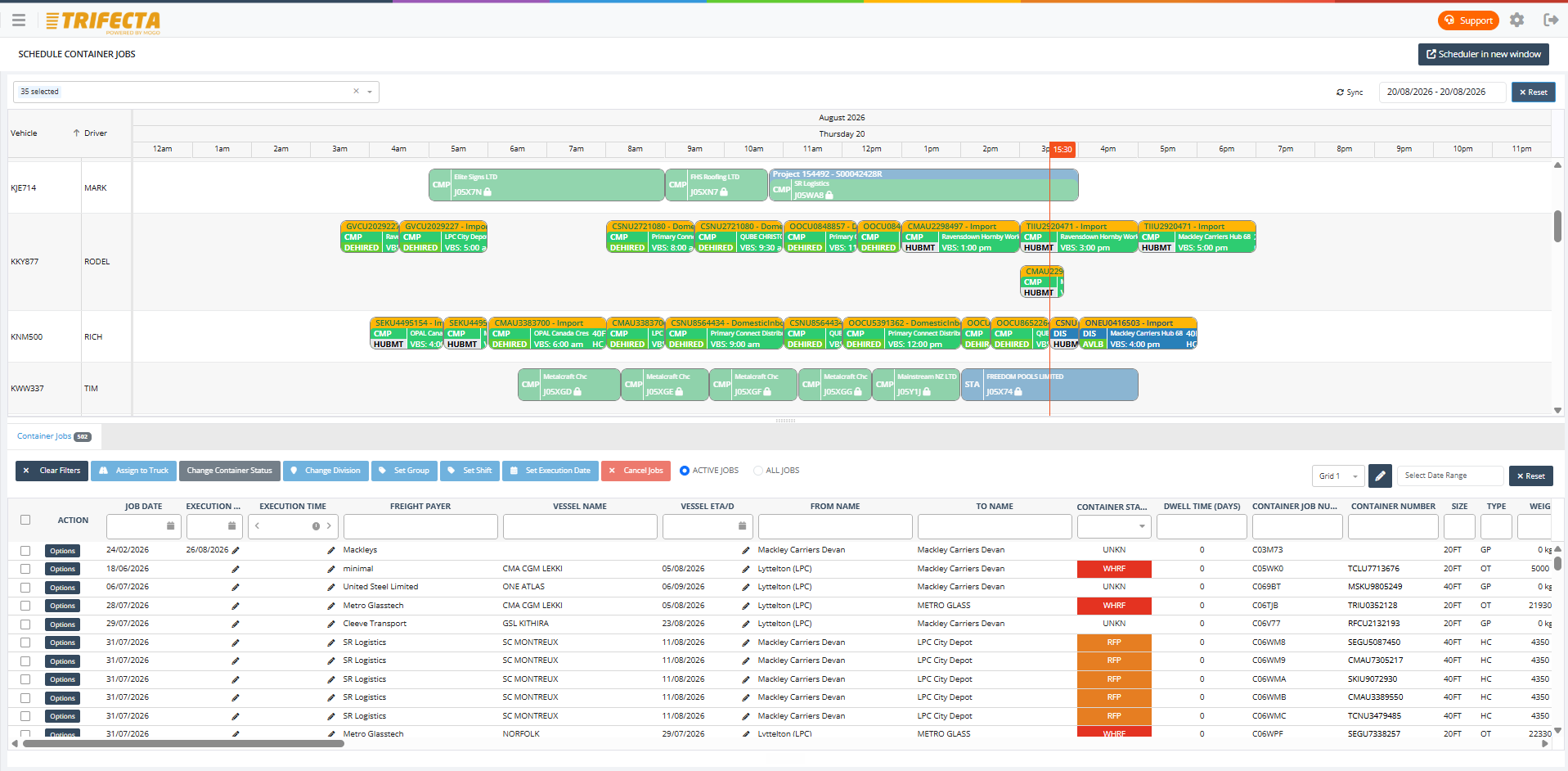
Task: Select ACTIVE JOBS radio button
Action: [685, 471]
